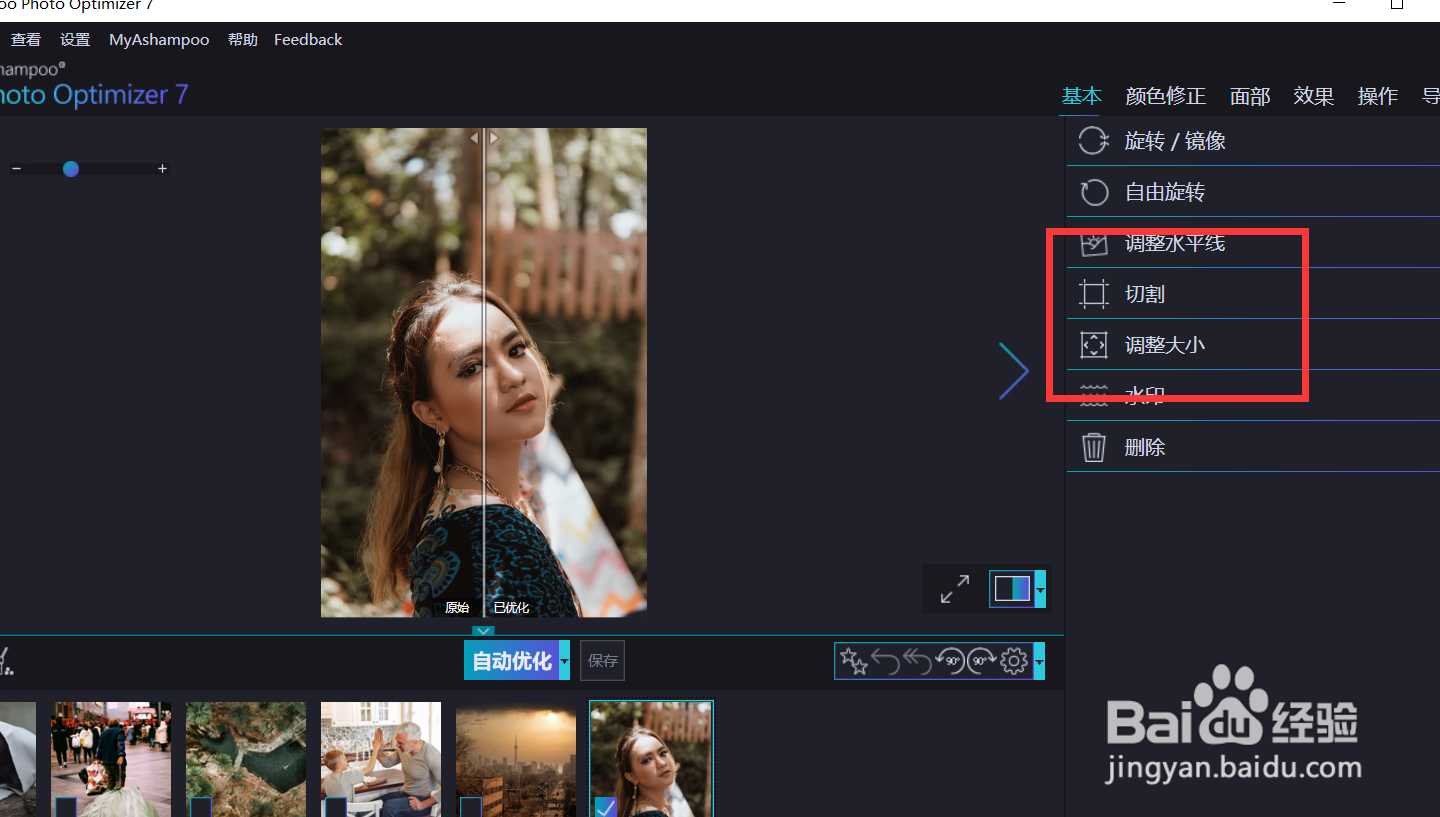The image size is (1440, 817).
Task: Switch to the 基本 tab
Action: [1081, 96]
